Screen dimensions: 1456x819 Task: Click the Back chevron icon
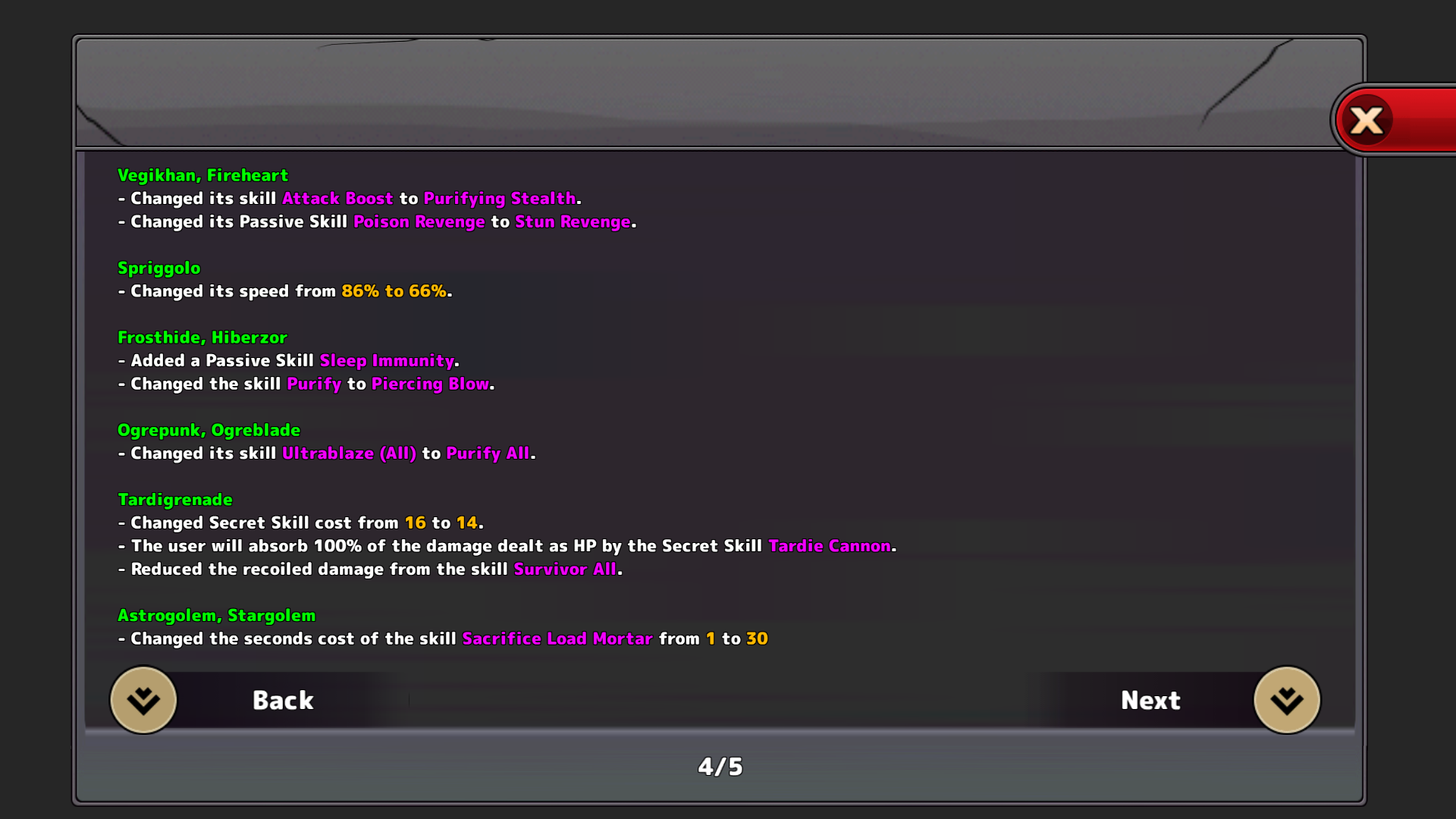143,700
